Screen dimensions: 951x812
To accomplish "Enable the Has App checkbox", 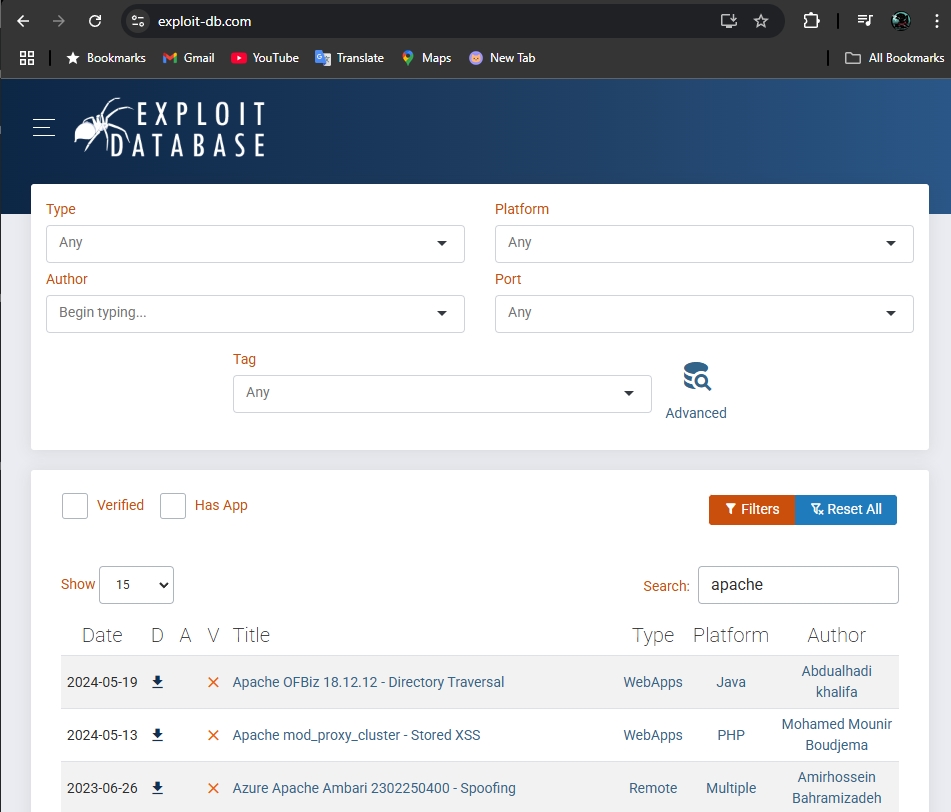I will (173, 506).
